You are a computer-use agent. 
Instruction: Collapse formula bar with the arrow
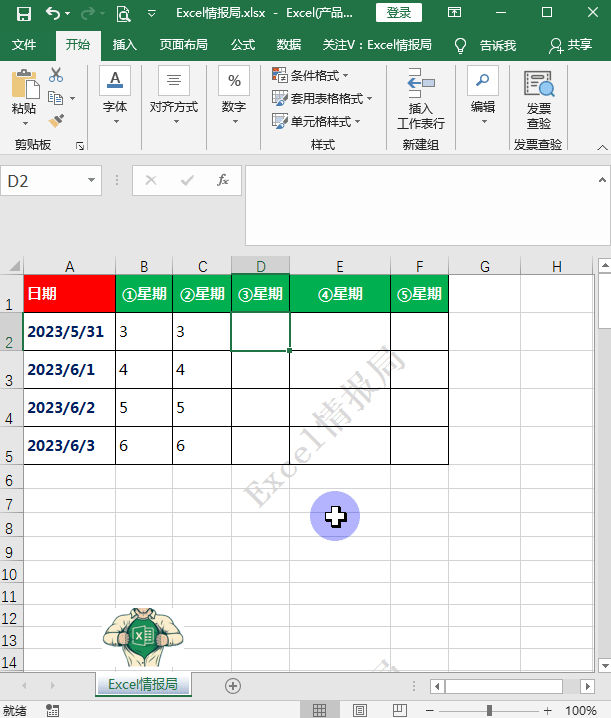(602, 180)
